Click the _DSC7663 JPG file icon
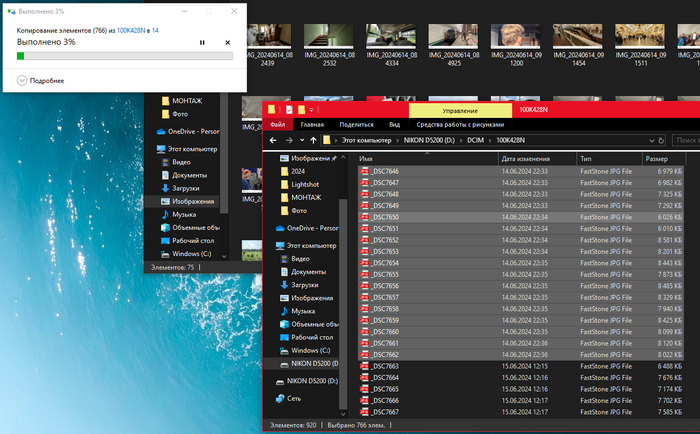This screenshot has height=434, width=700. 365,366
